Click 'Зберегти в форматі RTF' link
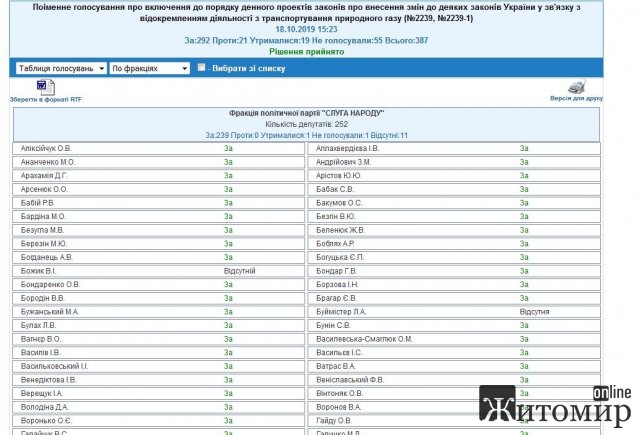The image size is (640, 435). tap(46, 99)
